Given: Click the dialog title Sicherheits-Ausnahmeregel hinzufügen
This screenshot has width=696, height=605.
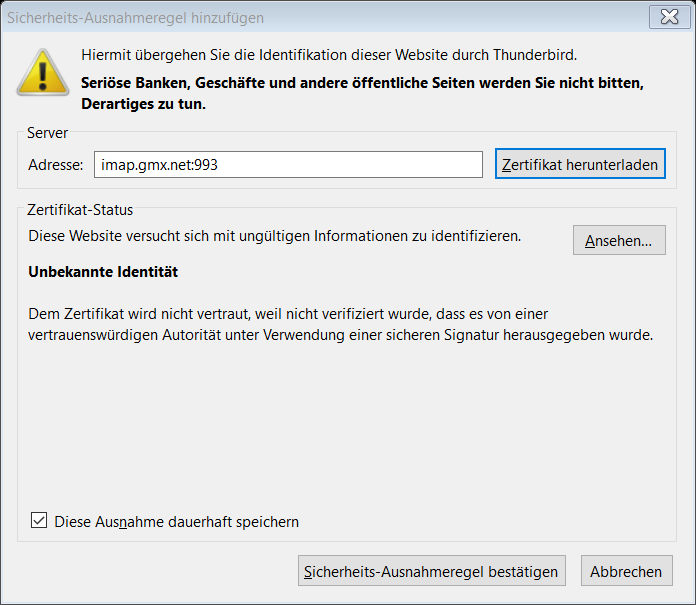Looking at the screenshot, I should pyautogui.click(x=135, y=18).
